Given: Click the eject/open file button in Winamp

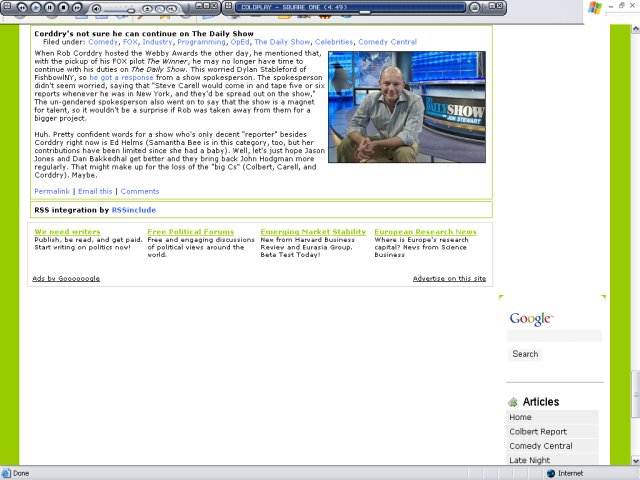Looking at the screenshot, I should (x=148, y=9).
